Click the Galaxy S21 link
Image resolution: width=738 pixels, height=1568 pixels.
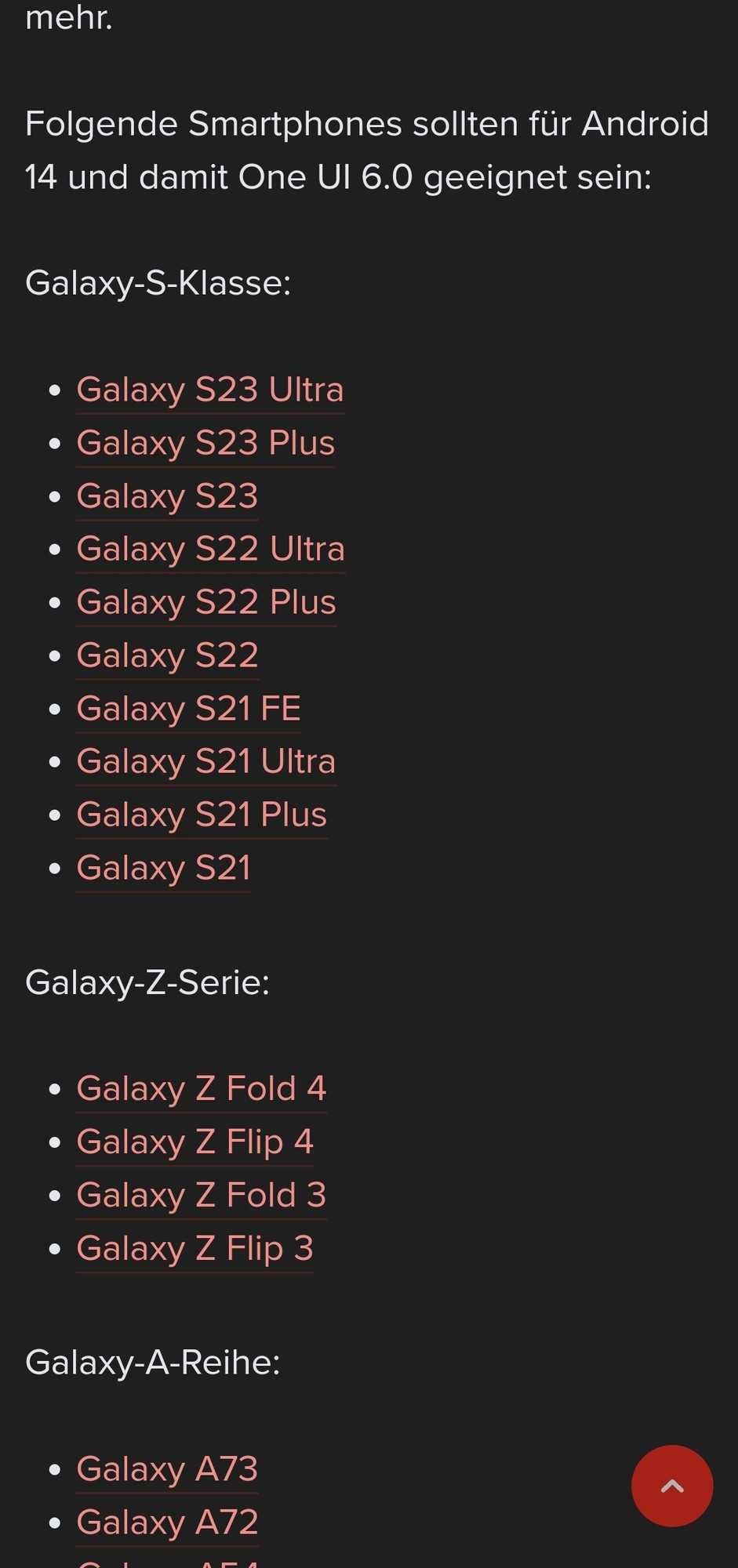pyautogui.click(x=163, y=868)
